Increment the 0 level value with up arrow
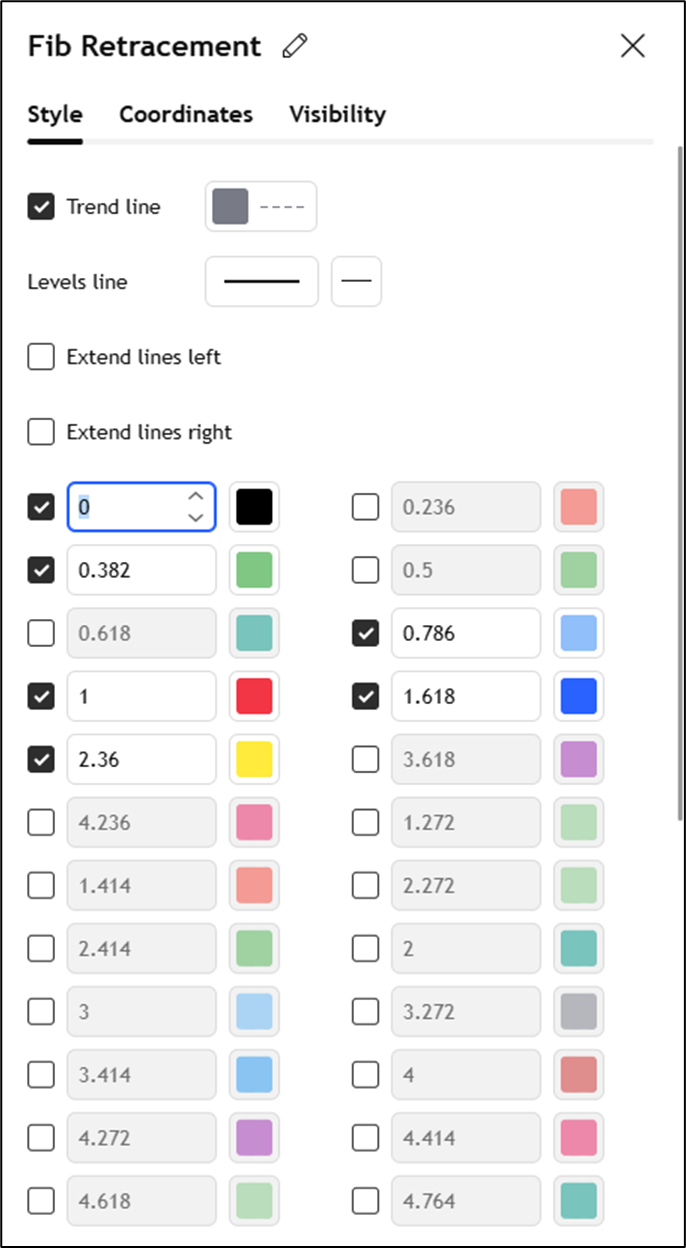 [196, 497]
